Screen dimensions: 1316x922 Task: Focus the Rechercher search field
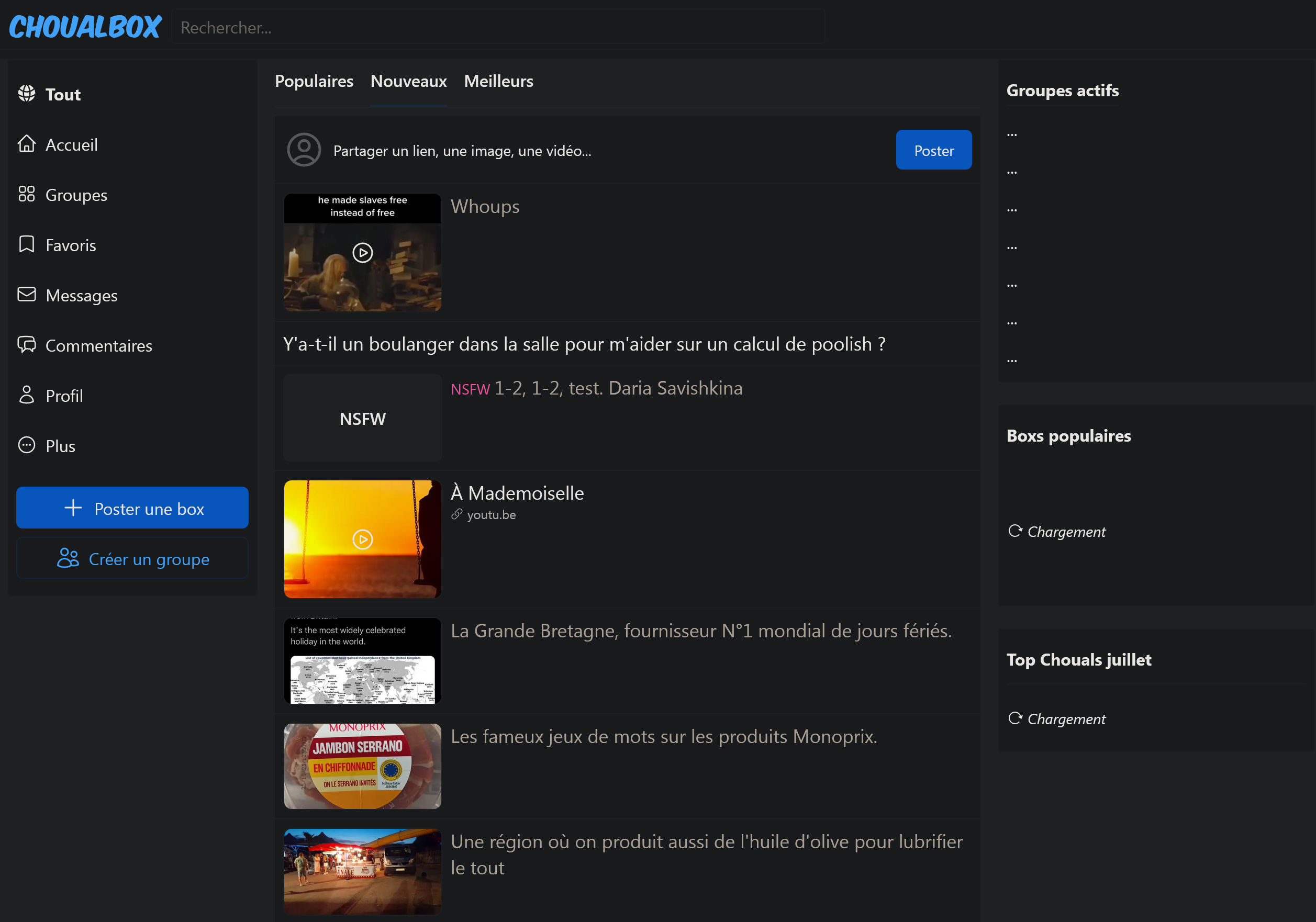click(x=497, y=27)
